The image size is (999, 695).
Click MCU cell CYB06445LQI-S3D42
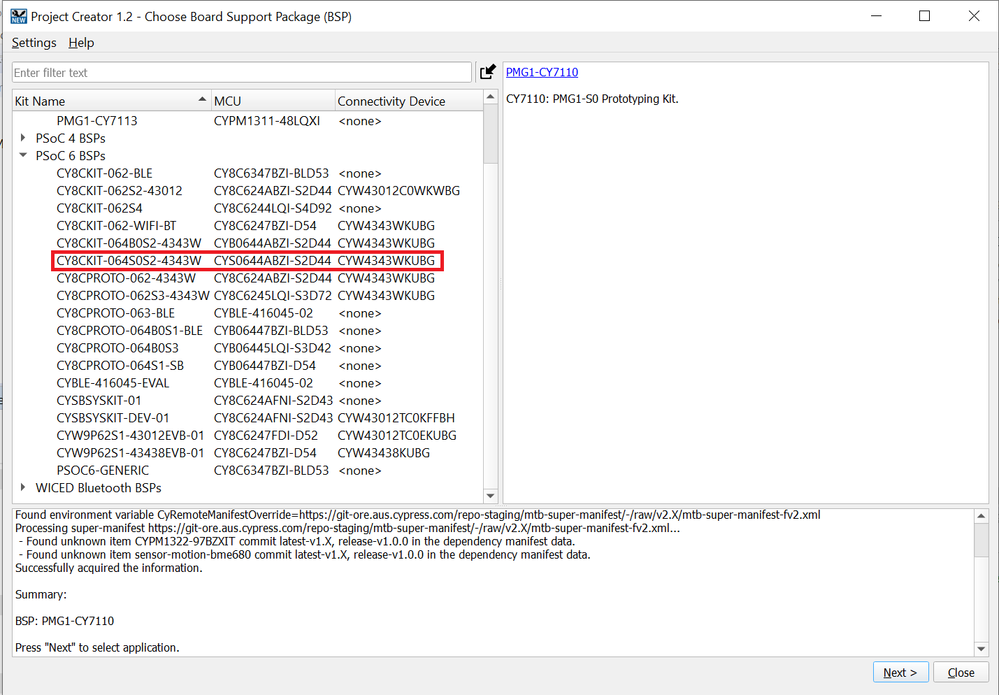coord(273,348)
